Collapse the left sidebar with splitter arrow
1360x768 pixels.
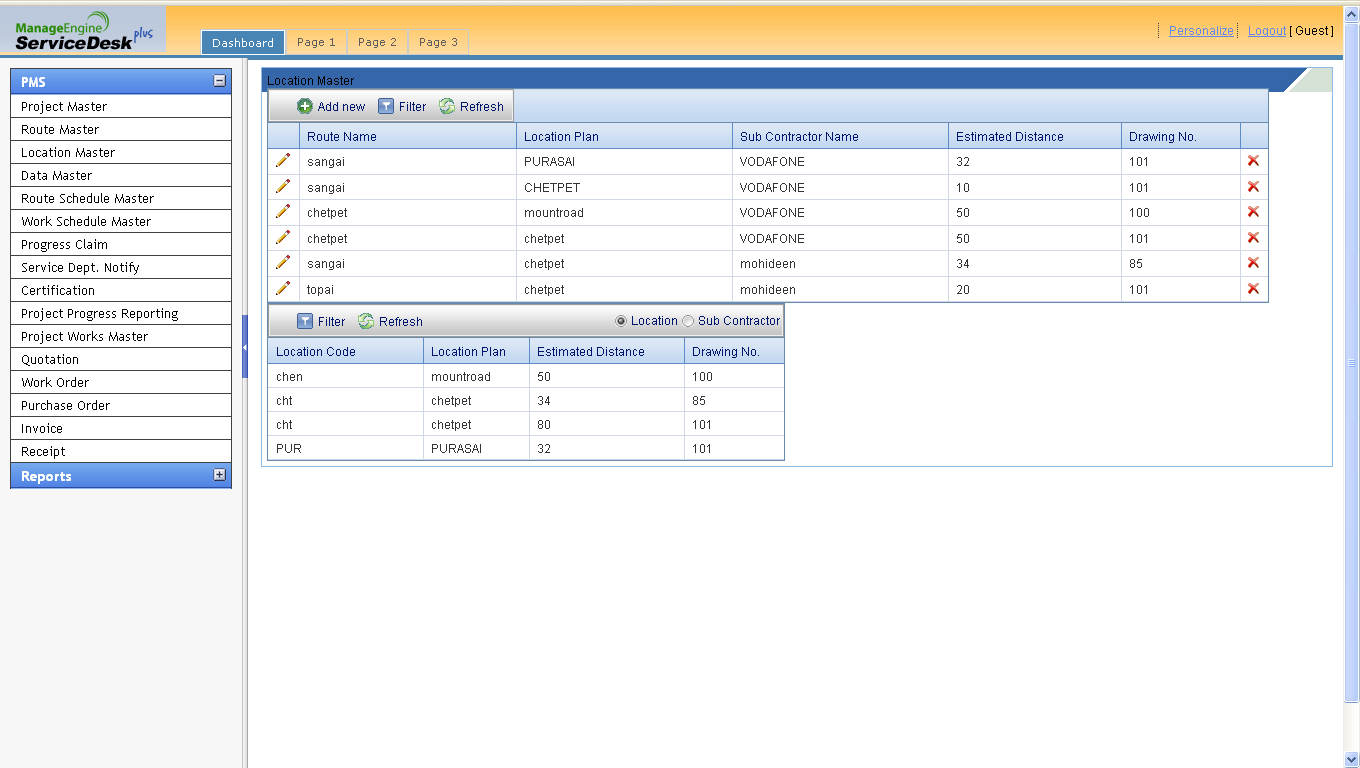pyautogui.click(x=245, y=347)
